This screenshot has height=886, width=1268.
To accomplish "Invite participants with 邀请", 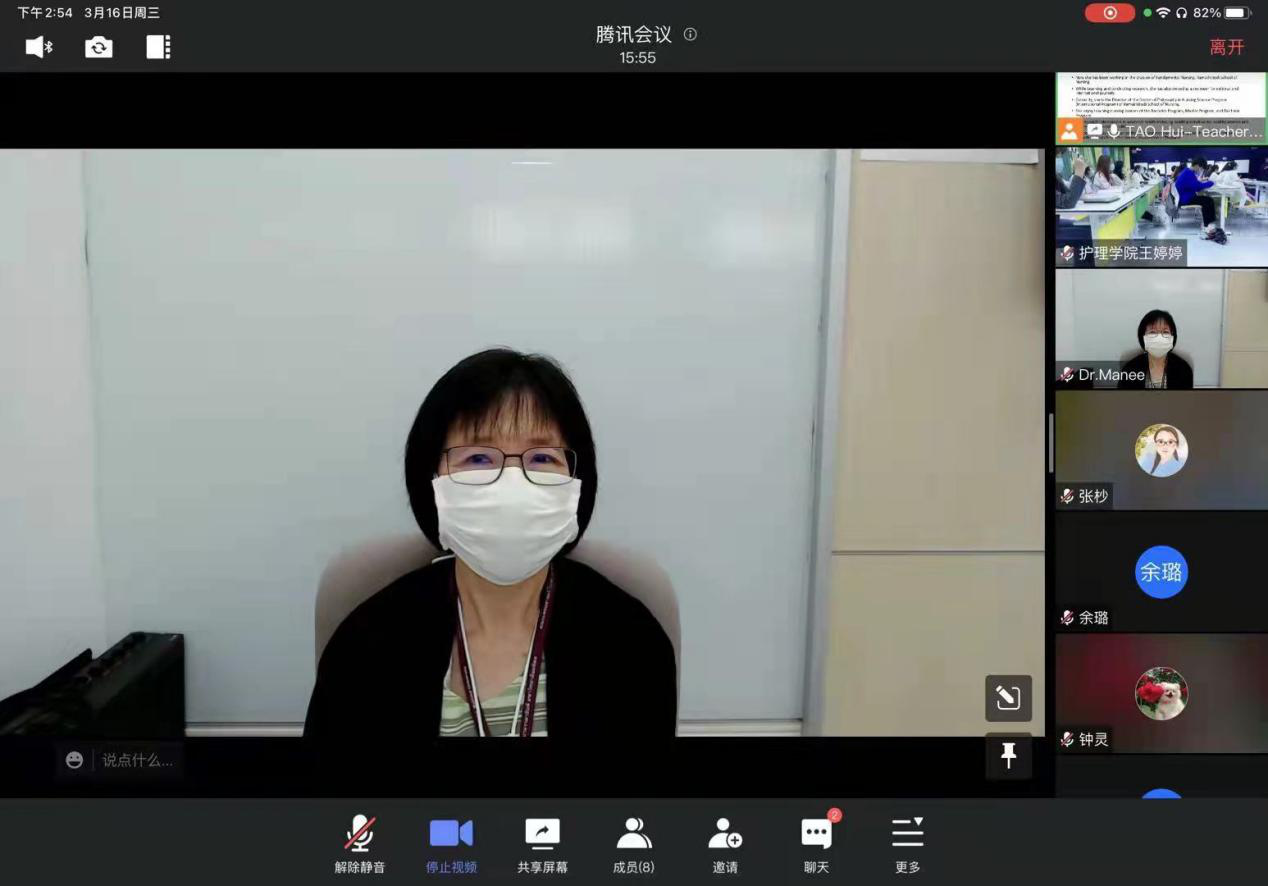I will point(725,846).
